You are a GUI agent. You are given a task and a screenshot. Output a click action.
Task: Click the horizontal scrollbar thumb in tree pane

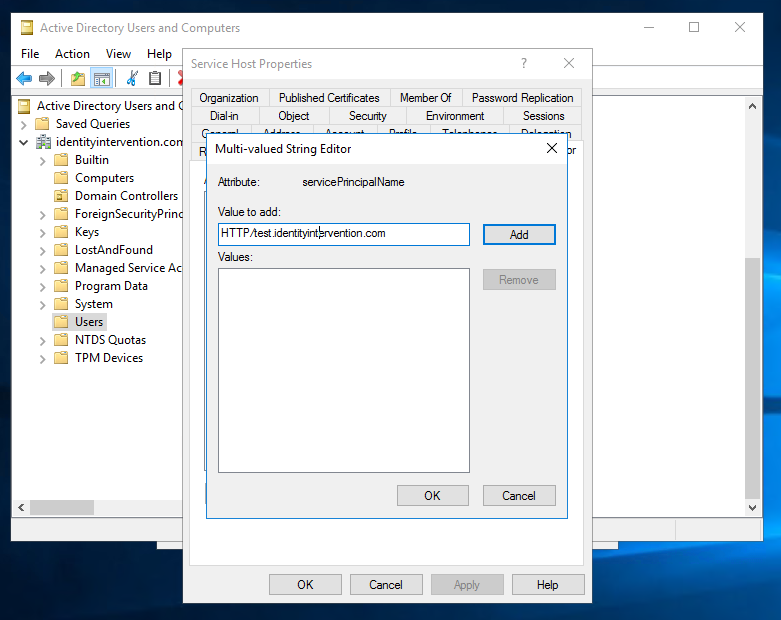pyautogui.click(x=62, y=507)
